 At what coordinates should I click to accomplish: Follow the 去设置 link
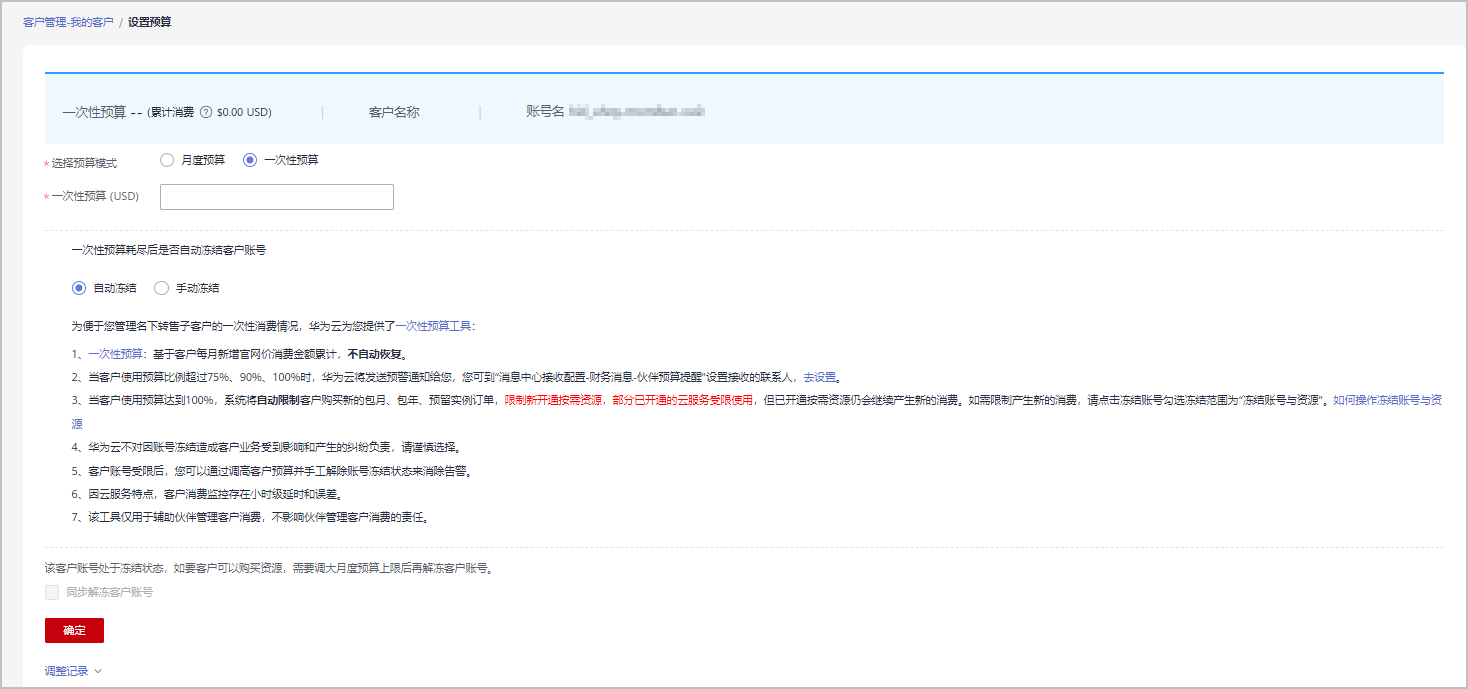pos(819,377)
